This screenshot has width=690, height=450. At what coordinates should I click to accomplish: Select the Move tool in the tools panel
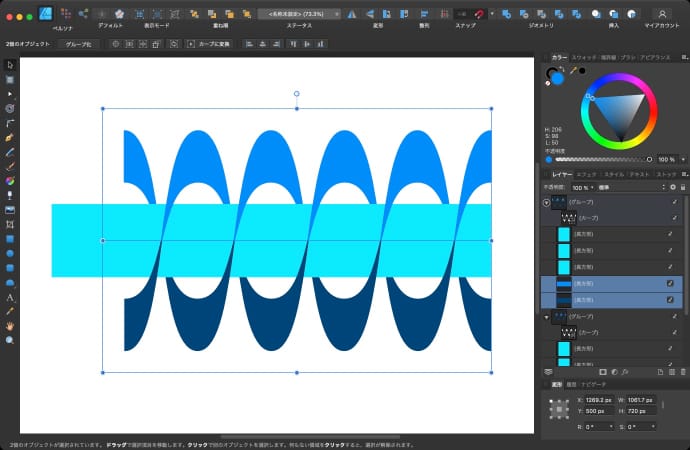[x=10, y=64]
